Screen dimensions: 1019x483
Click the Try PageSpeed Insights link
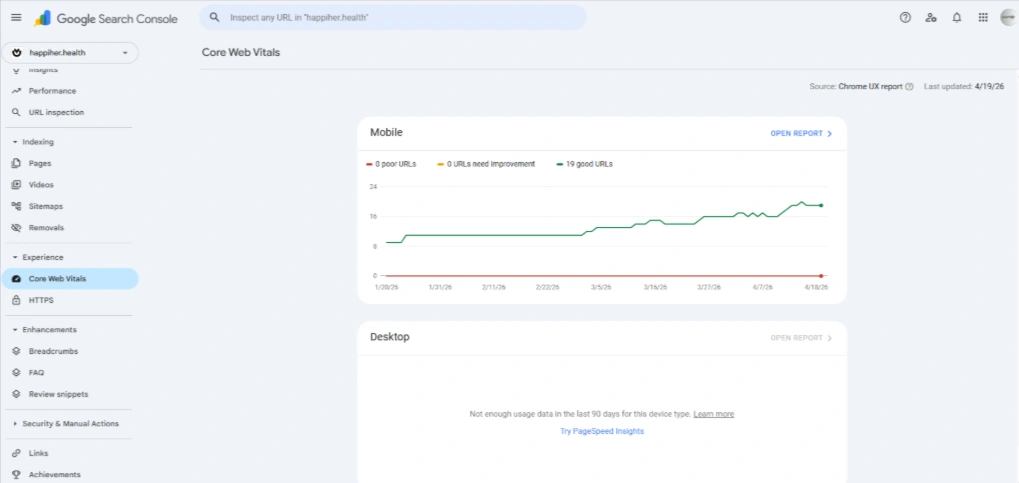click(602, 431)
